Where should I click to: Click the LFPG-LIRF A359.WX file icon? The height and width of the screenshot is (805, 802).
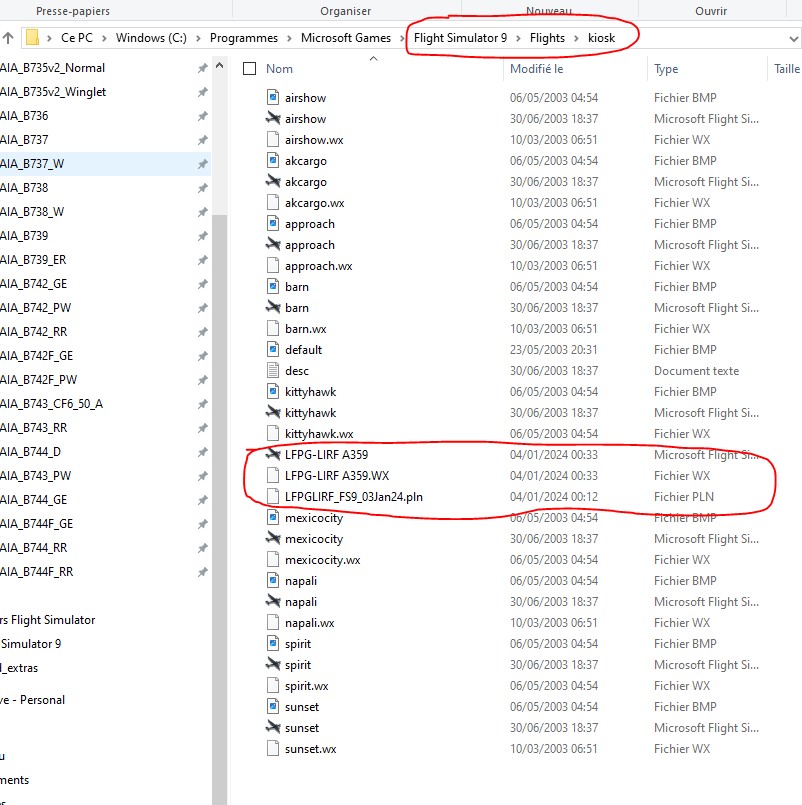tap(273, 475)
